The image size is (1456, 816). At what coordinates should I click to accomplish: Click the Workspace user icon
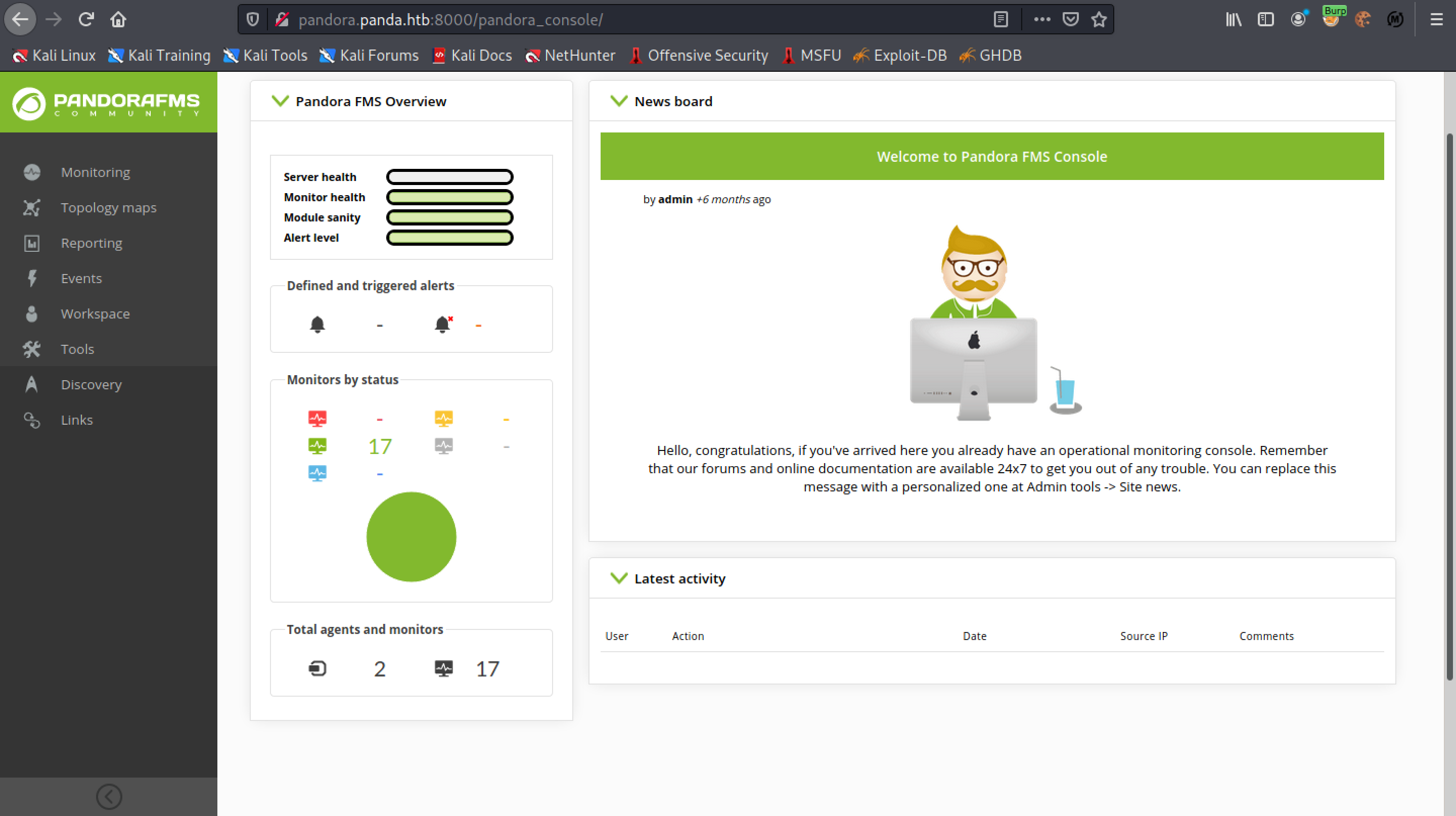click(32, 313)
